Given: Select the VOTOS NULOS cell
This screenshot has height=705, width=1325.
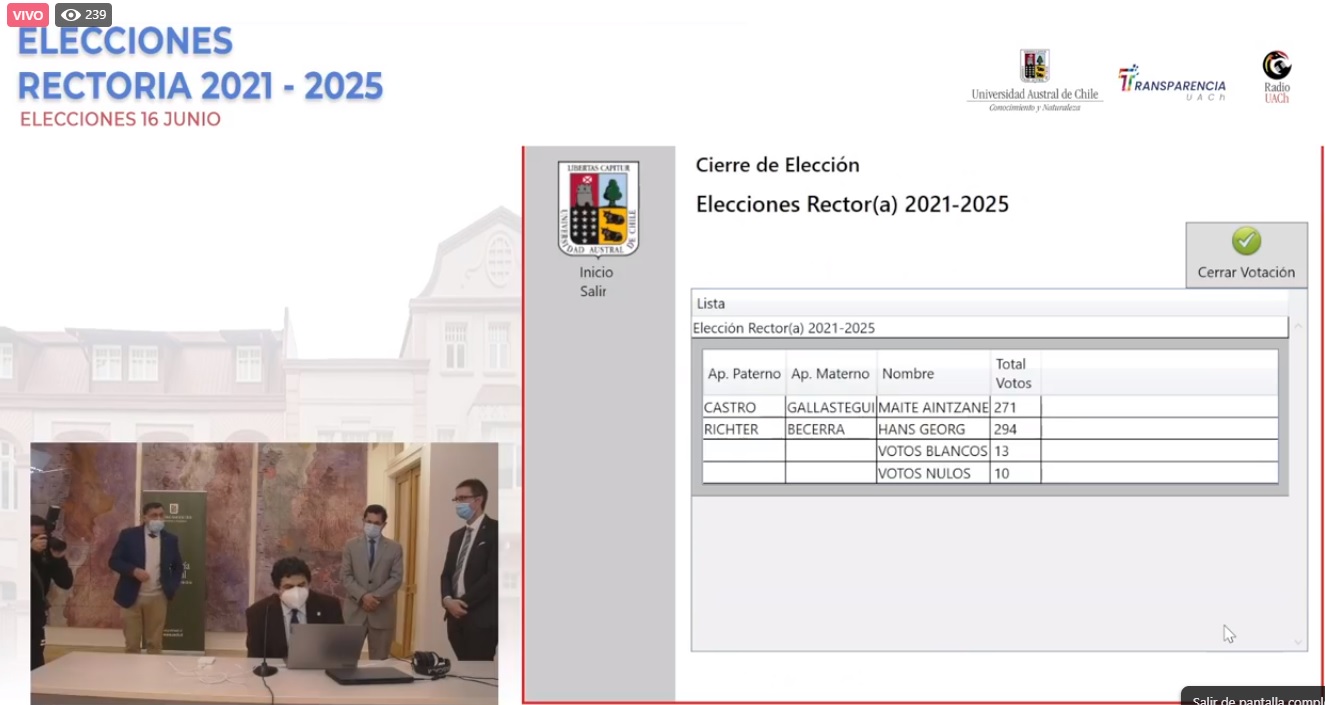Looking at the screenshot, I should pyautogui.click(x=933, y=473).
